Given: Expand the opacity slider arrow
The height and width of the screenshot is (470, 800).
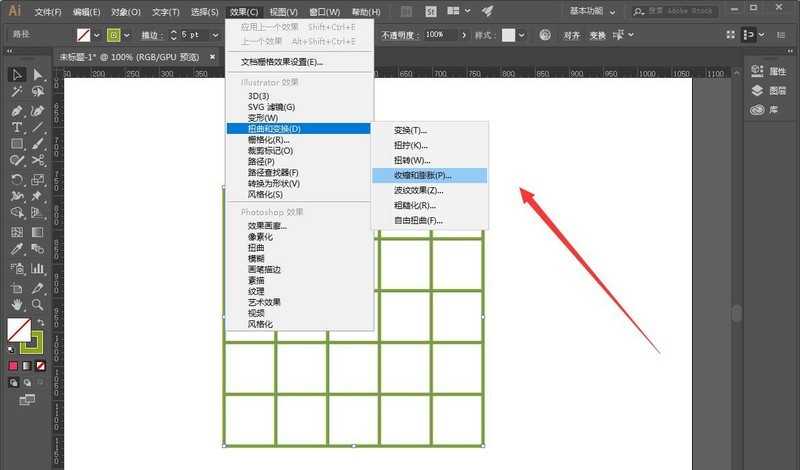Looking at the screenshot, I should [463, 35].
